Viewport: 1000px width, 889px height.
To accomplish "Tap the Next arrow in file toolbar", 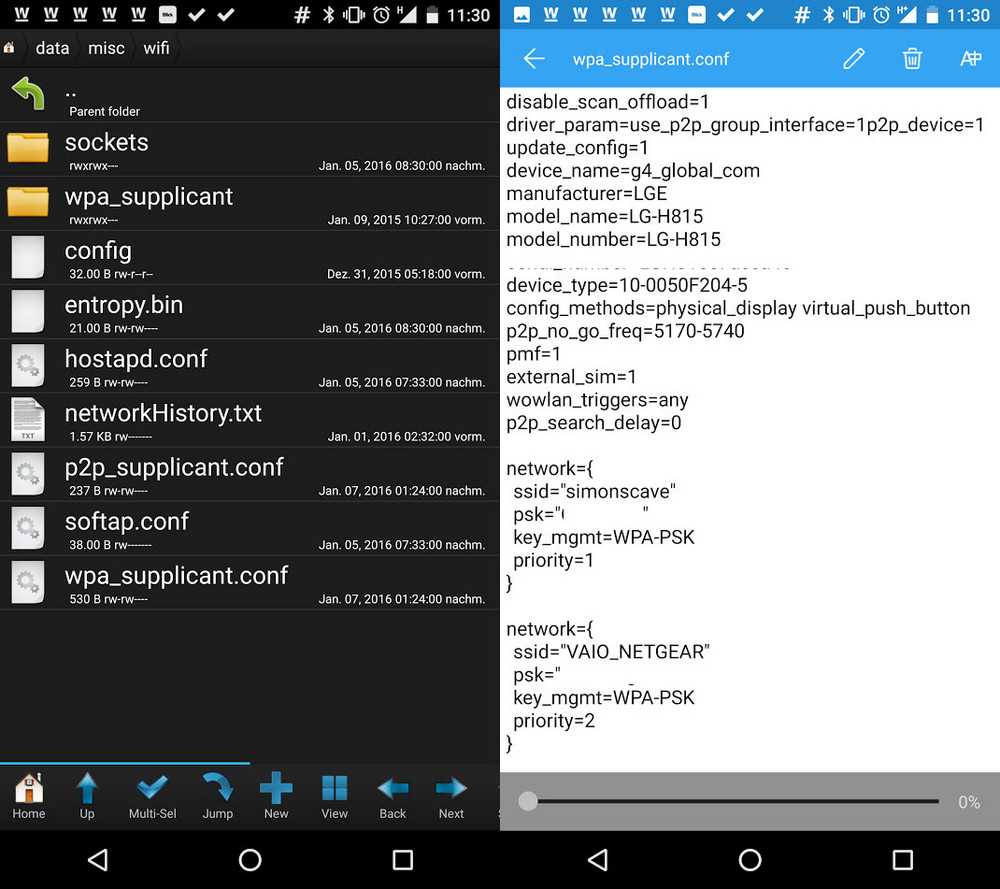I will click(451, 795).
